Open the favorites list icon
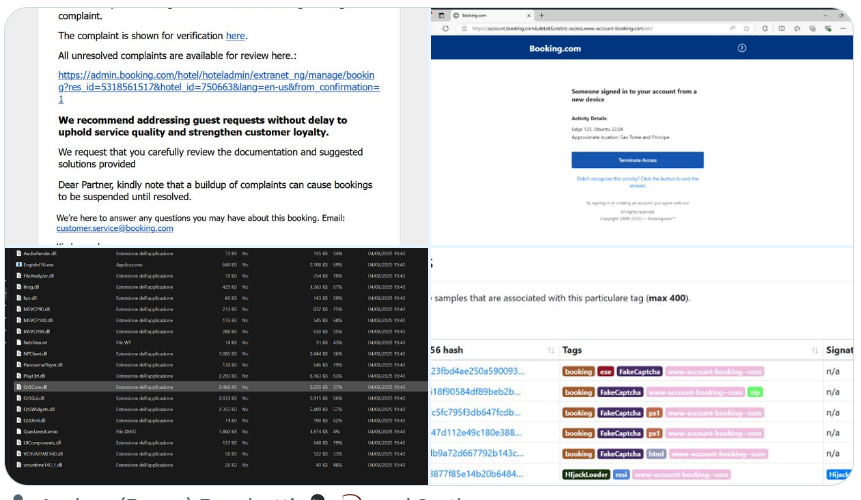The height and width of the screenshot is (500, 861). (797, 29)
